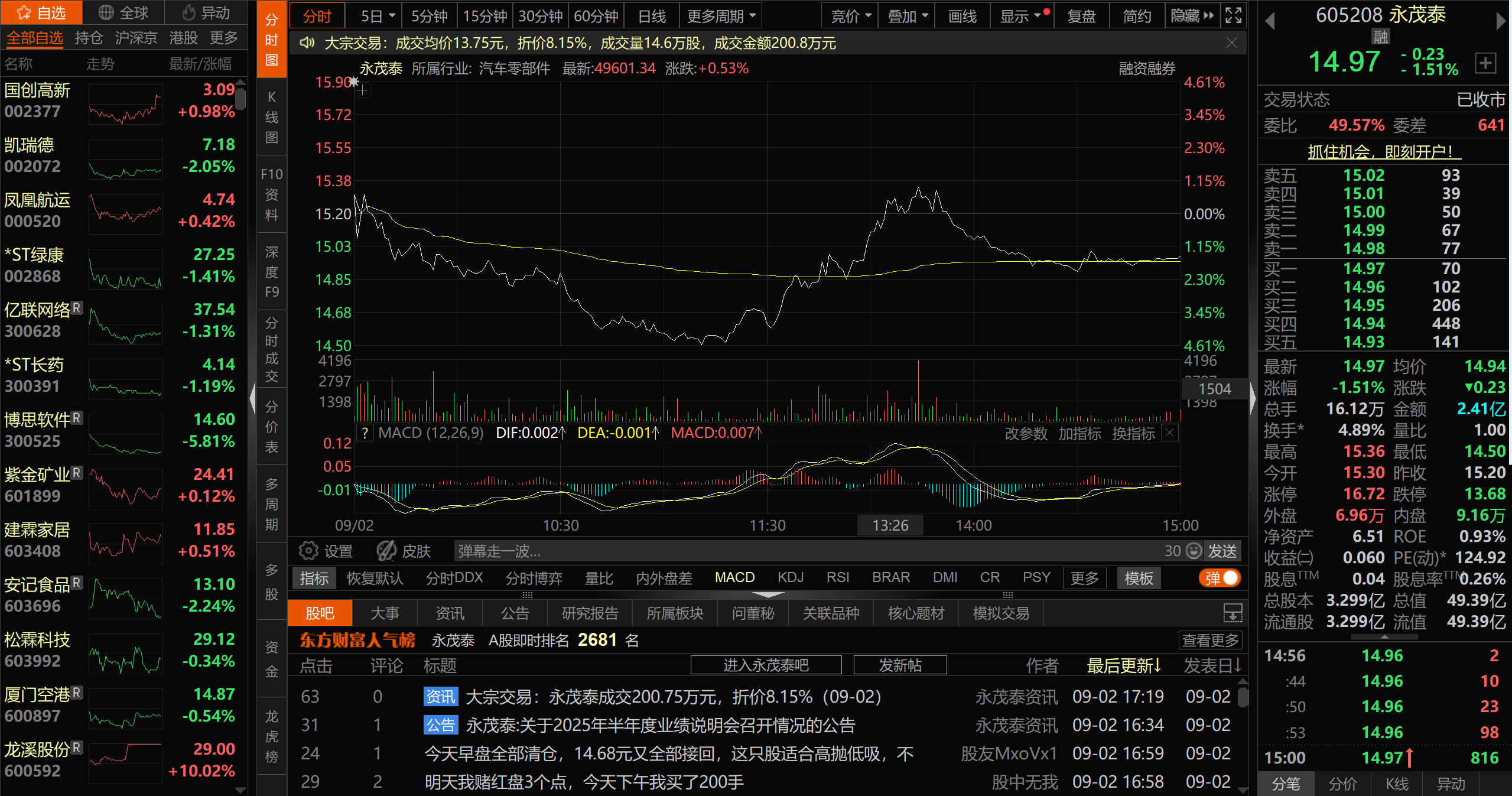Click the emoji face icon
Viewport: 1512px width, 796px height.
click(1194, 551)
